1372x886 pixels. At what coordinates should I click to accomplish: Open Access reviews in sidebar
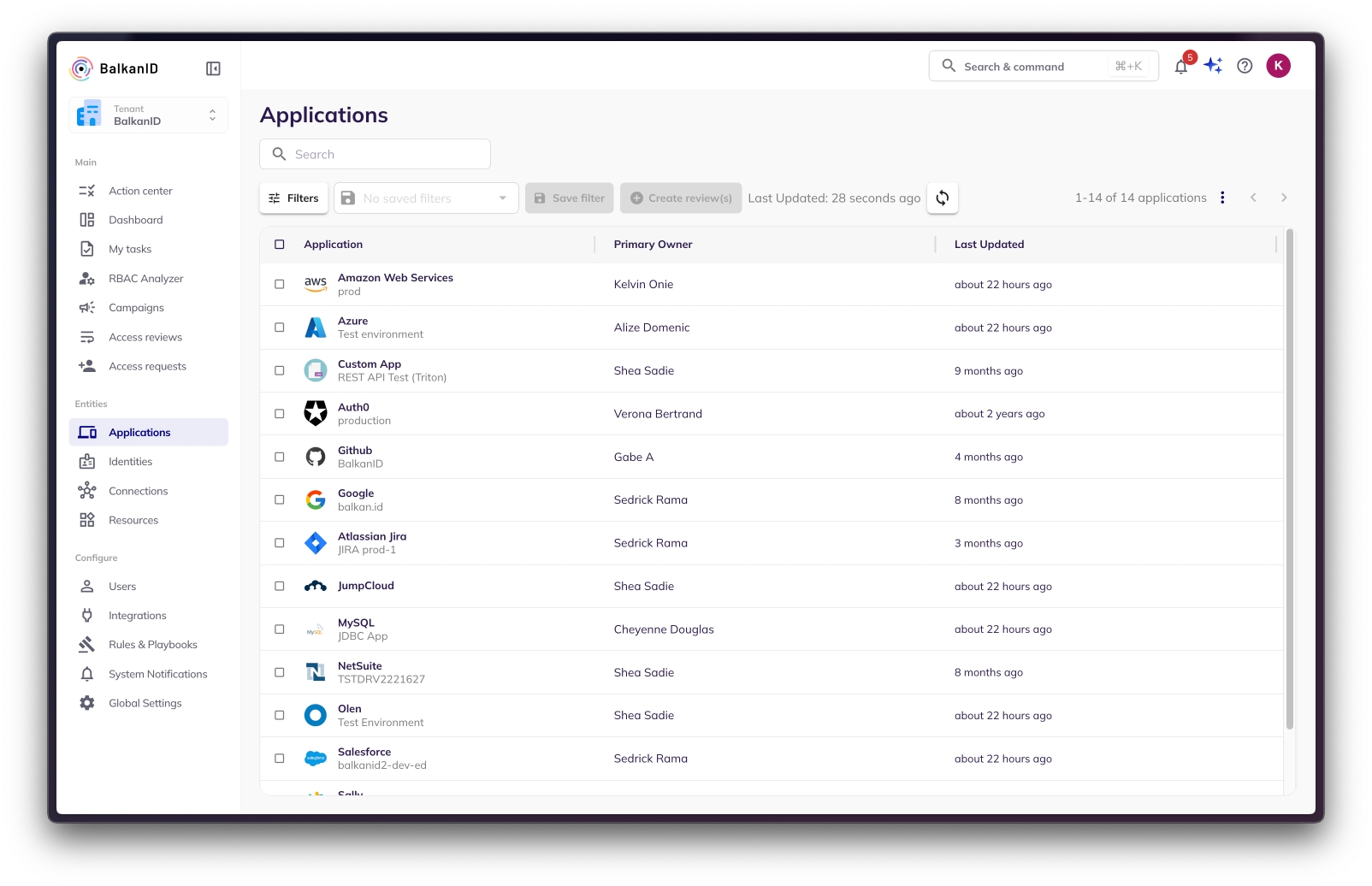point(148,337)
